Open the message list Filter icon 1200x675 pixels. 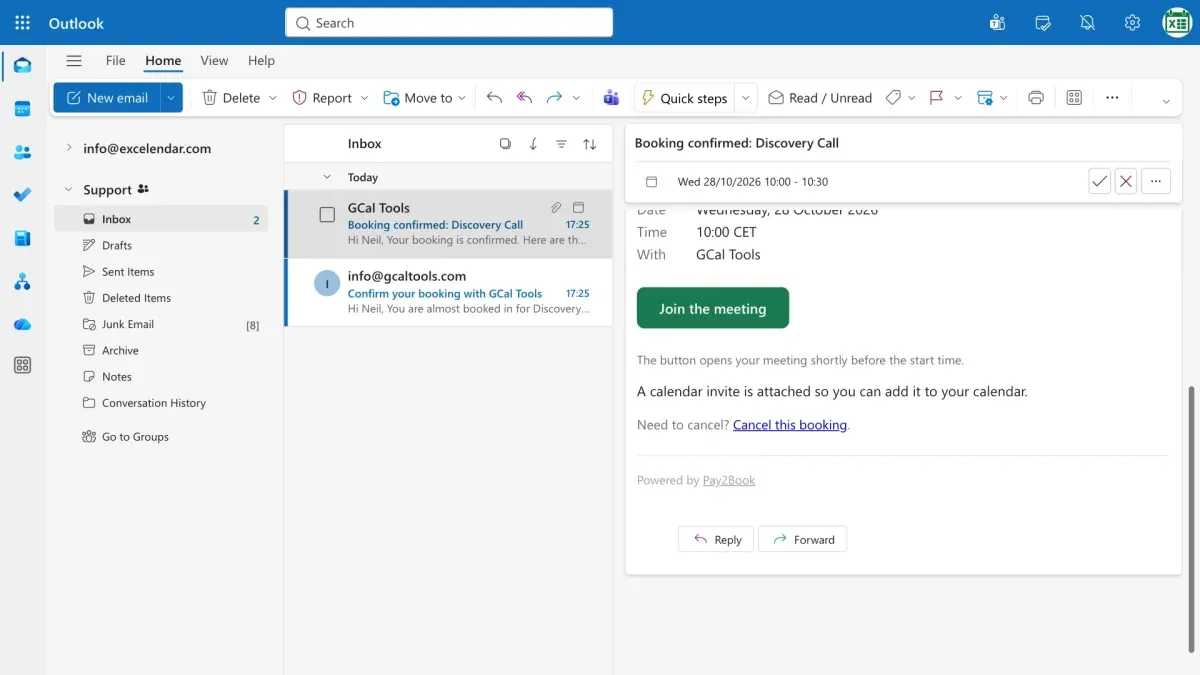click(561, 144)
